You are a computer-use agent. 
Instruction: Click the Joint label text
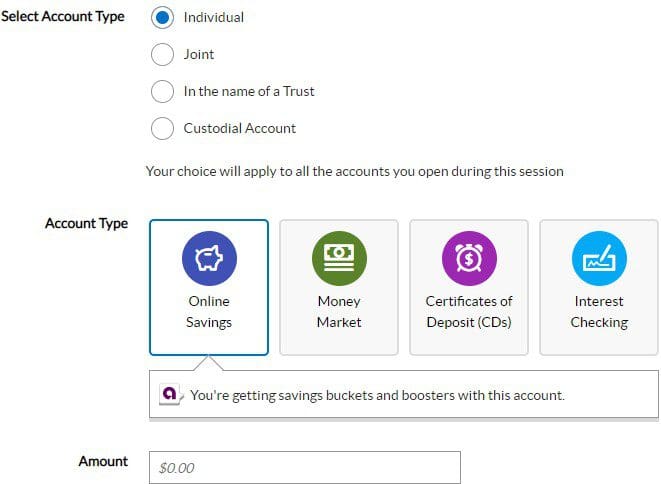pos(199,54)
